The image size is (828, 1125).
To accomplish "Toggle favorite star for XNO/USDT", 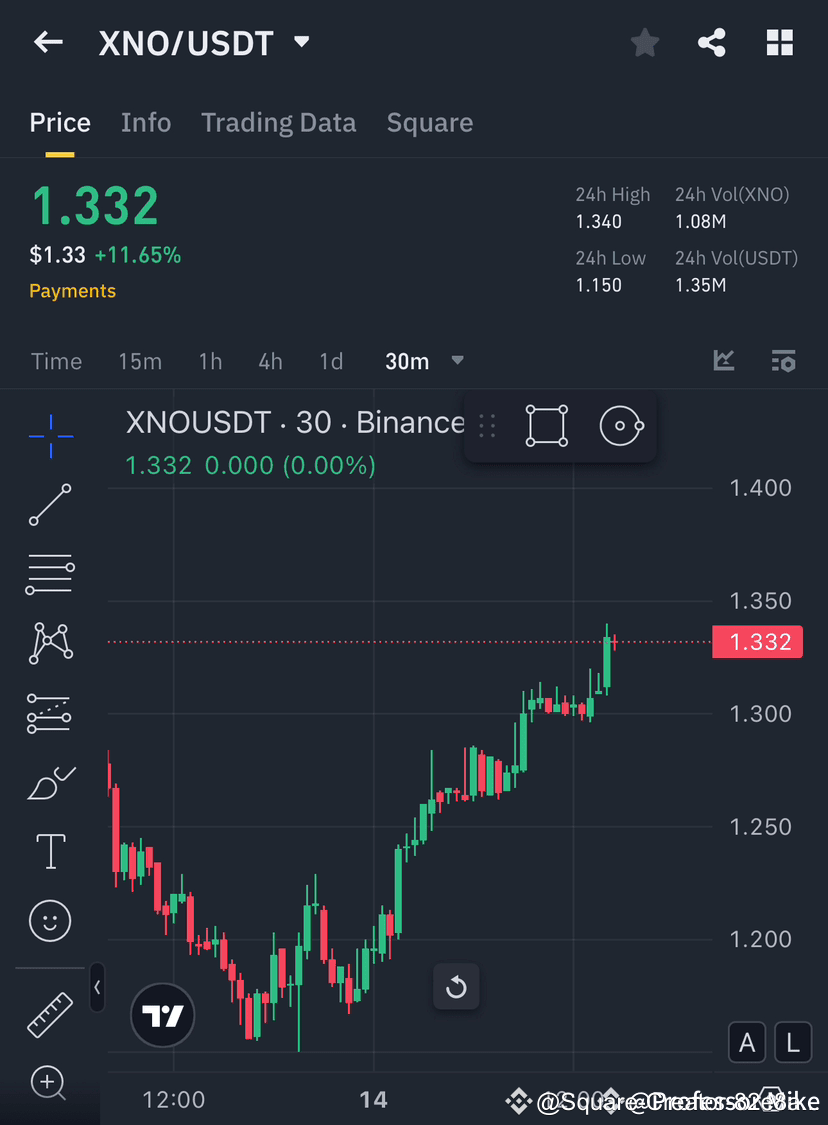I will coord(644,42).
